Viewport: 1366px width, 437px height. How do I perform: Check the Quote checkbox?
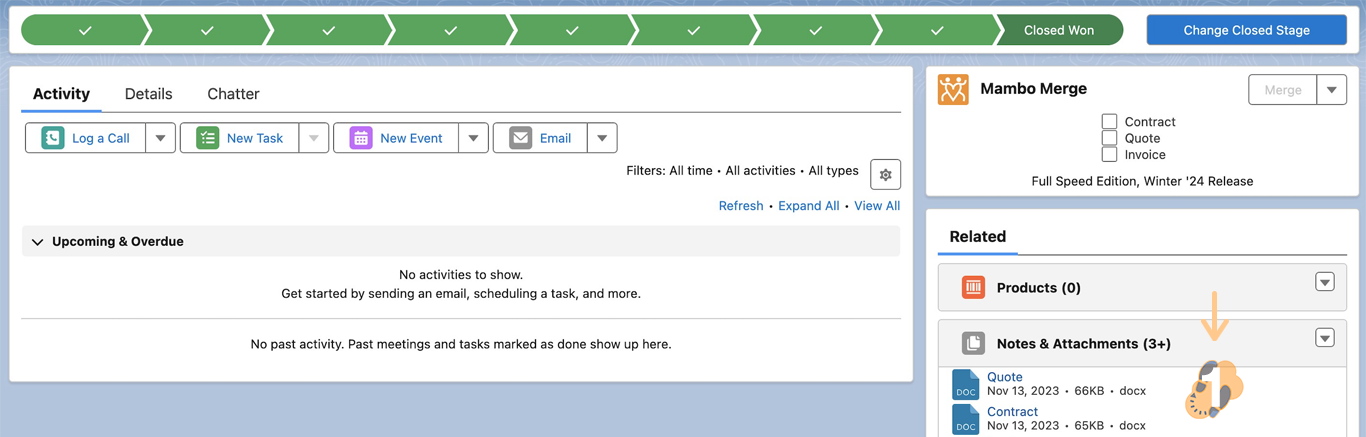1109,138
